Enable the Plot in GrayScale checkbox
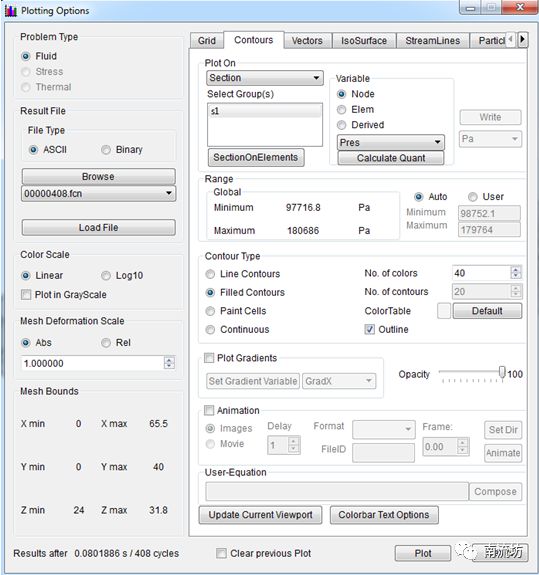Screen dimensions: 539x575 (26, 294)
